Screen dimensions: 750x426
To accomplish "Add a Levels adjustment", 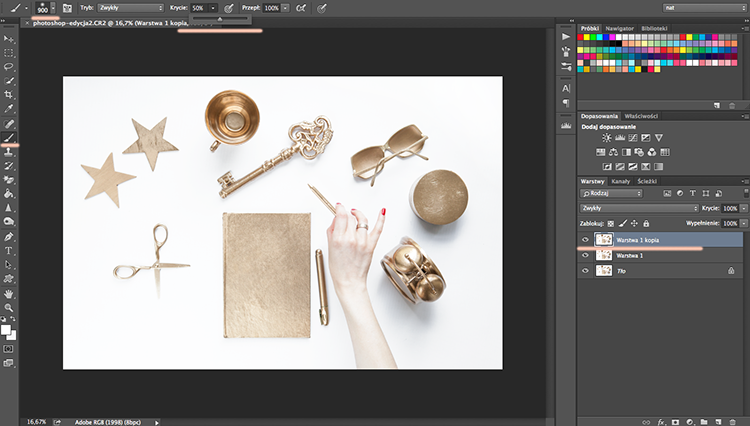I will click(620, 138).
